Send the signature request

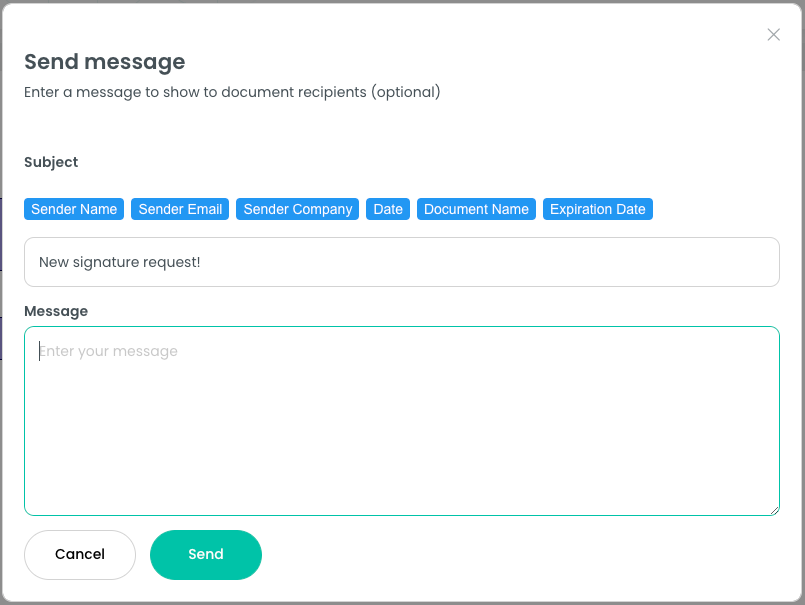pos(205,554)
